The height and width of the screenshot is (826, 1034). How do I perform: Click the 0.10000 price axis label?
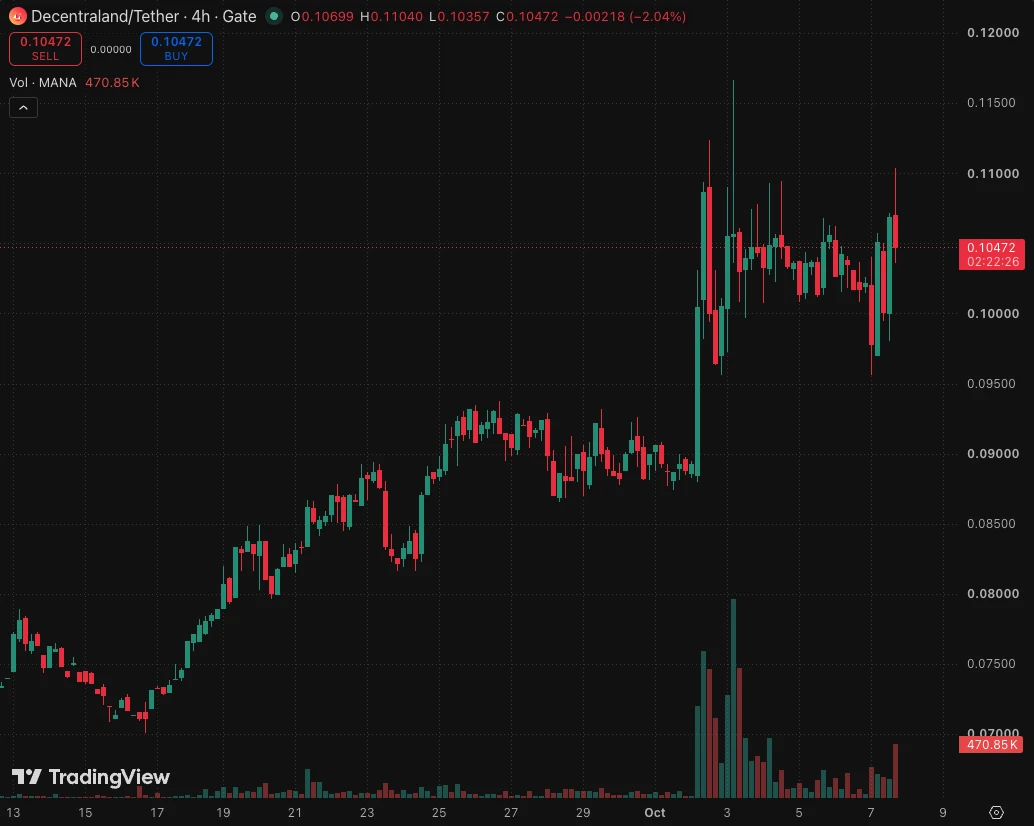click(993, 314)
